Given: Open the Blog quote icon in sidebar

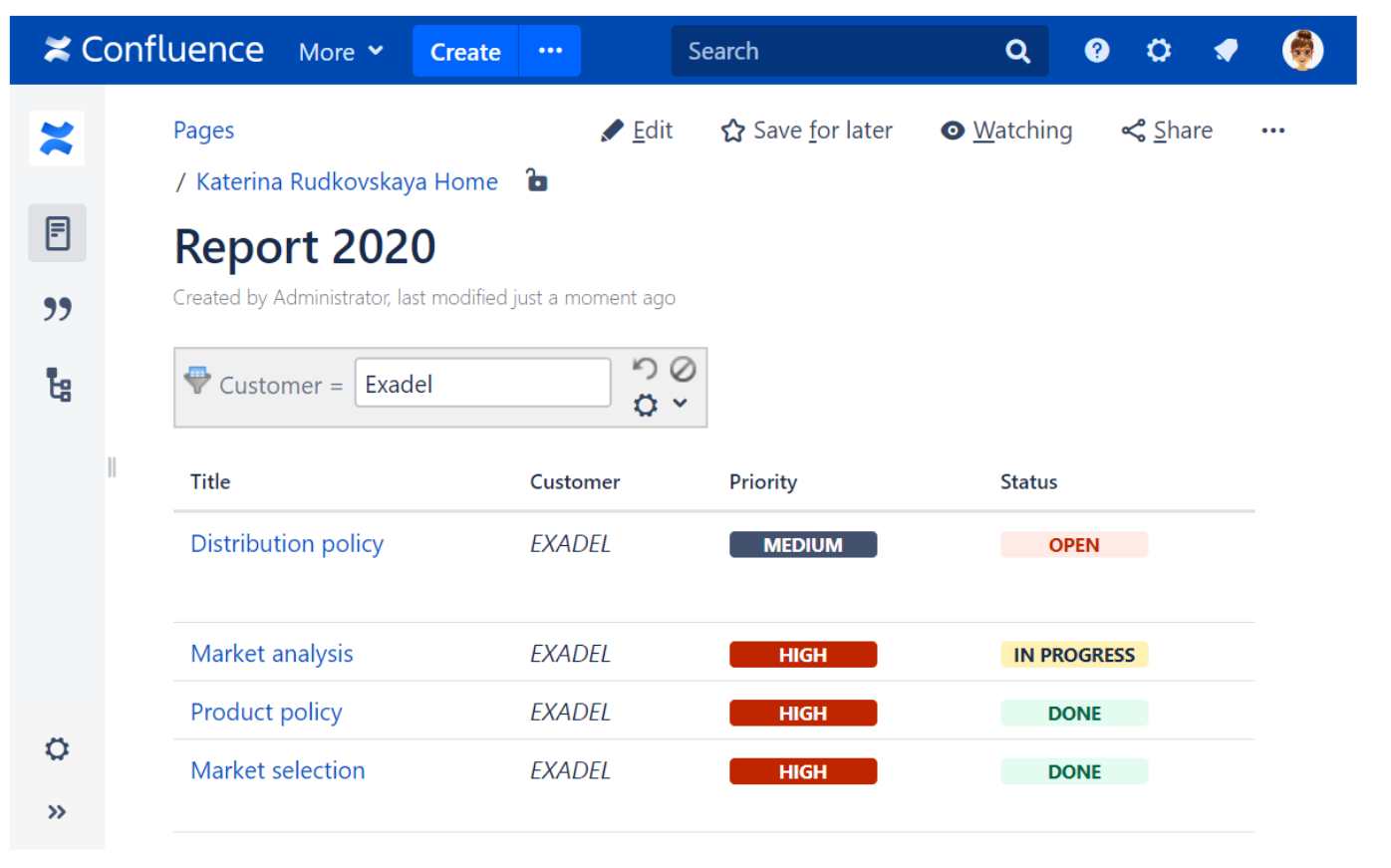Looking at the screenshot, I should click(x=57, y=309).
